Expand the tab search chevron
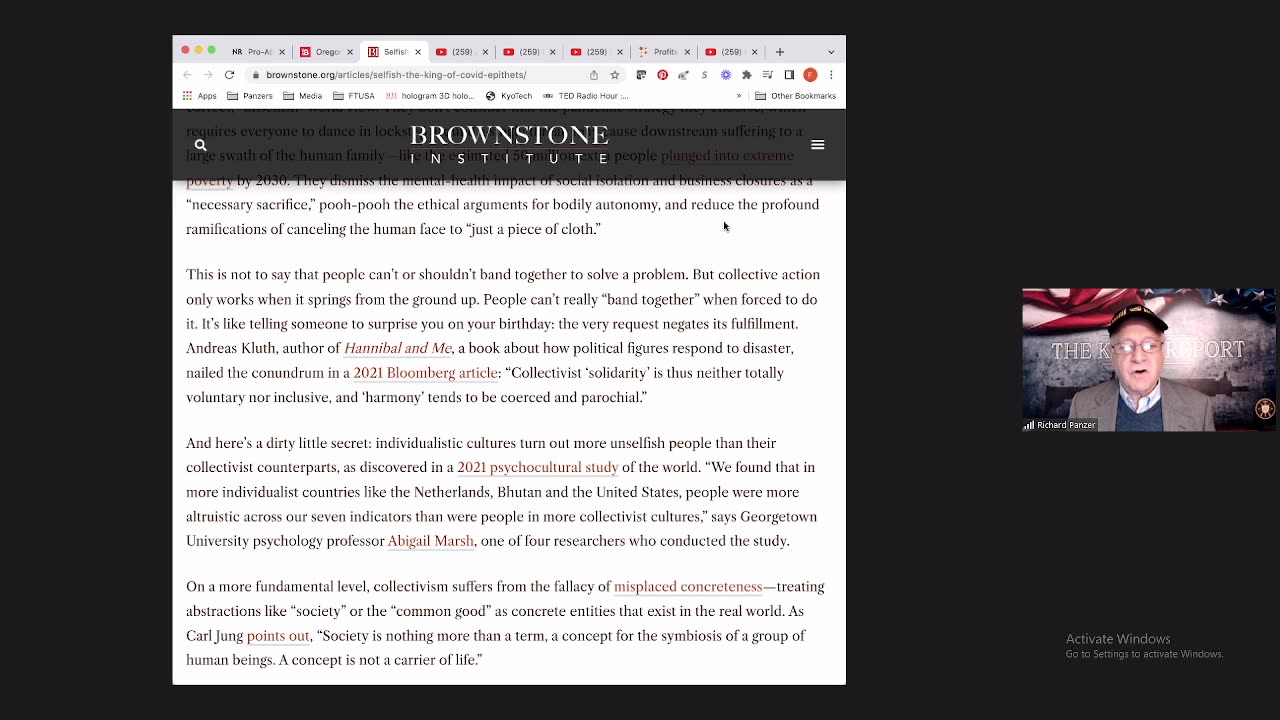This screenshot has width=1280, height=720. [x=831, y=52]
